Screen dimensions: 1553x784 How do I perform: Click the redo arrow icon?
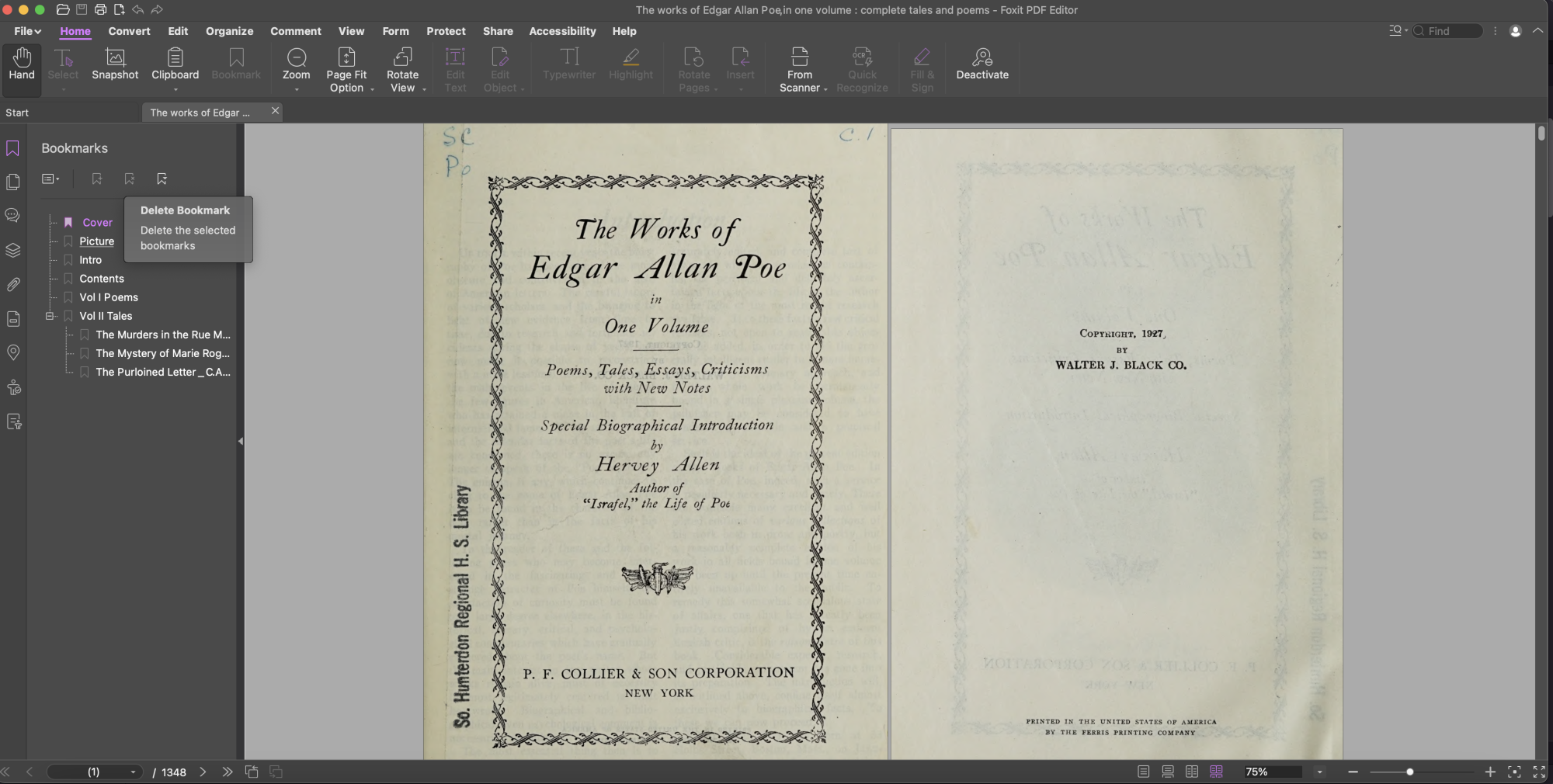157,10
